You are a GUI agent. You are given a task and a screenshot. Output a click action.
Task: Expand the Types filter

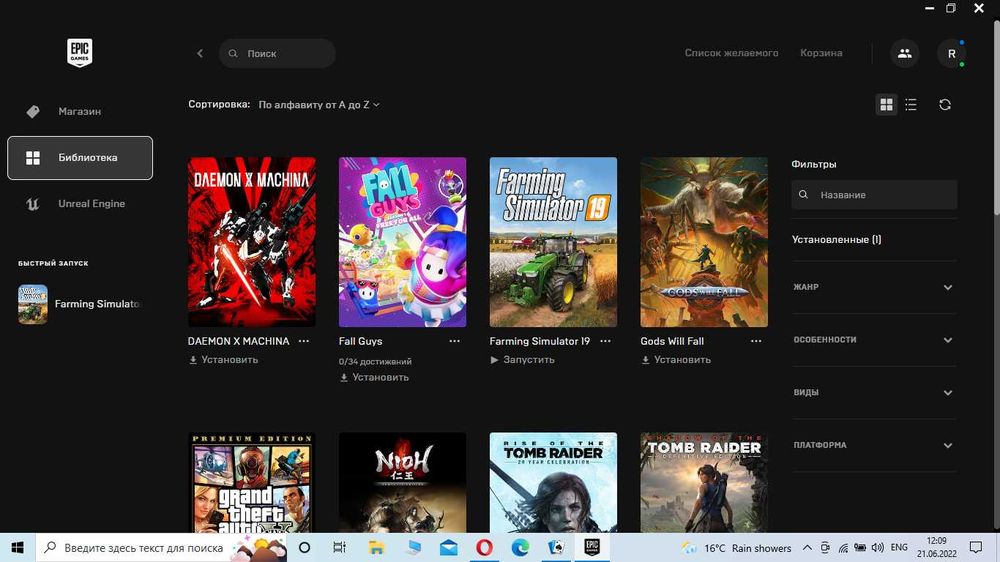click(x=874, y=393)
